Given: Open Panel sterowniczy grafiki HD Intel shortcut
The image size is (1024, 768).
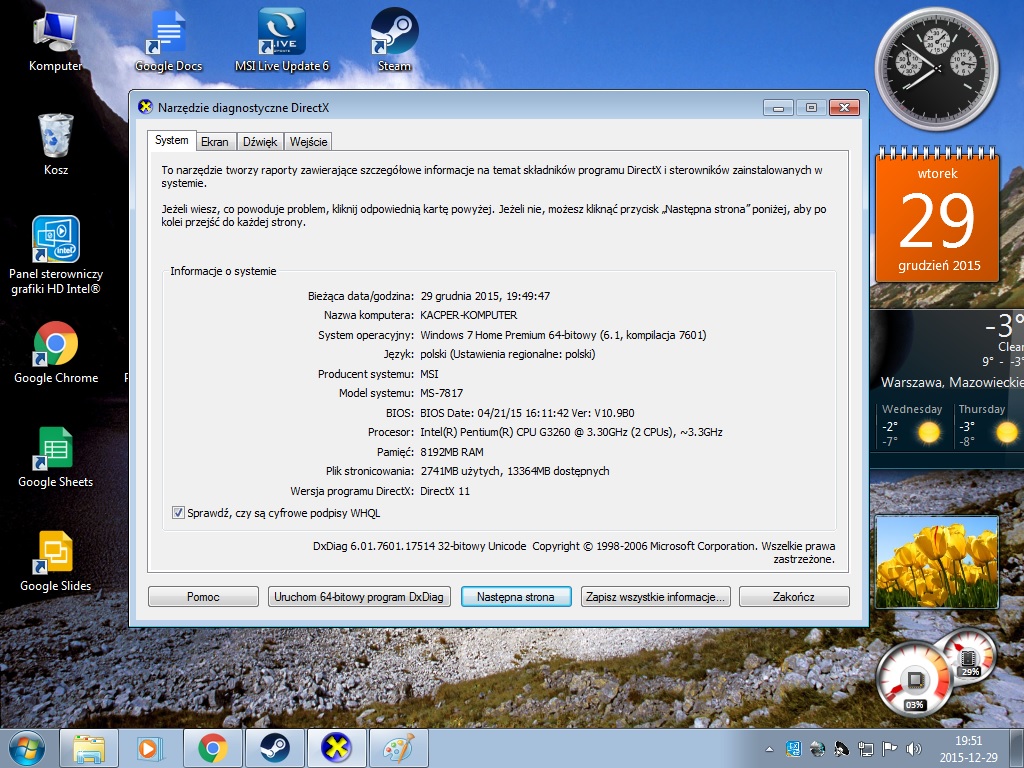Looking at the screenshot, I should (x=56, y=256).
